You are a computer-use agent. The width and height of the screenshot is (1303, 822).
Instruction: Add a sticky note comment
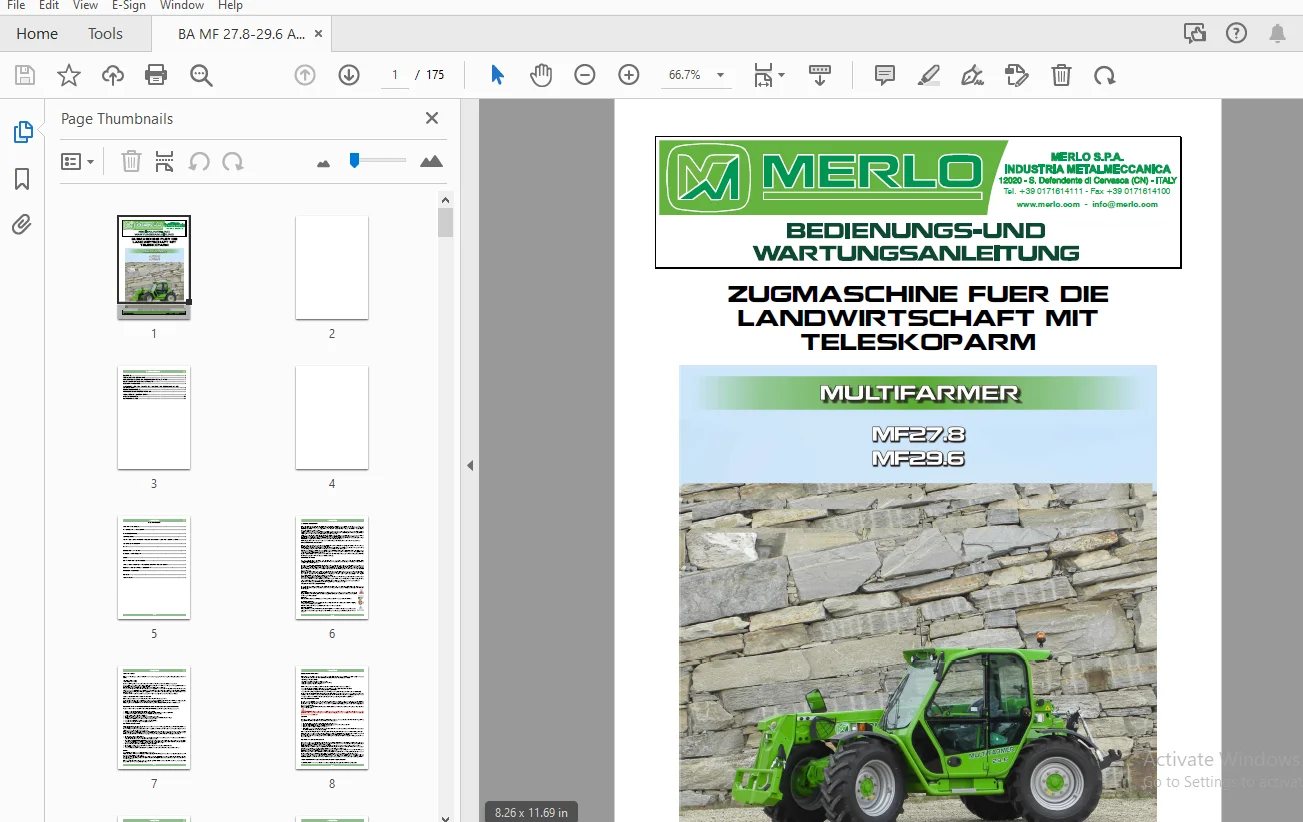point(885,75)
